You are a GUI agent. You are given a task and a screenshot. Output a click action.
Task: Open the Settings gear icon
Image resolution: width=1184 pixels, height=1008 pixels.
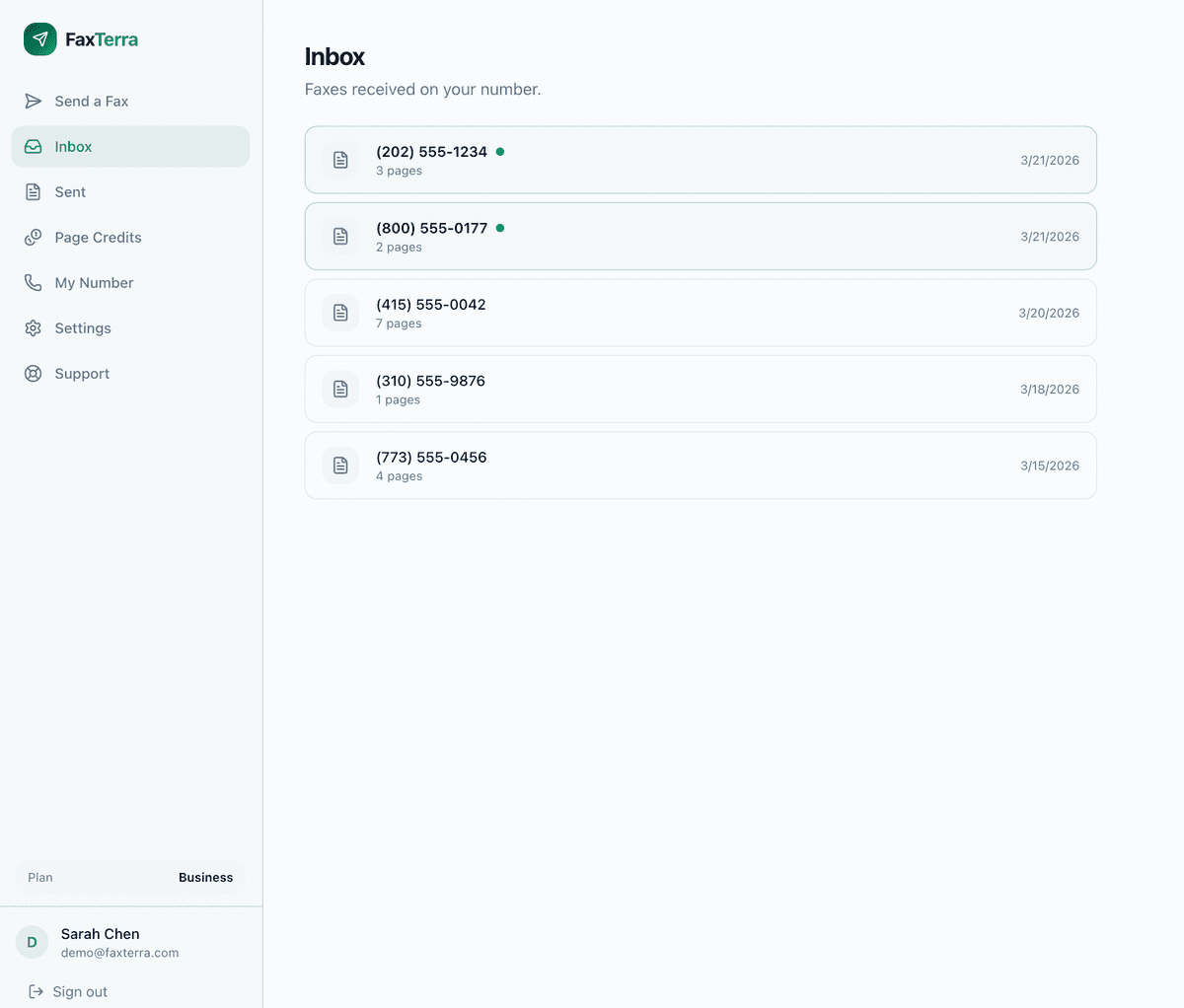coord(33,327)
